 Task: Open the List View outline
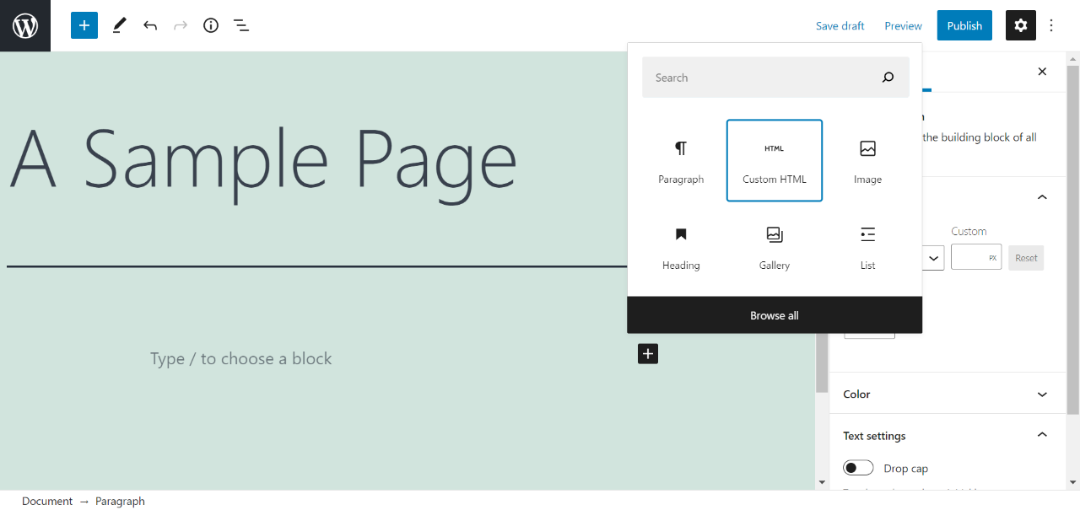point(241,25)
